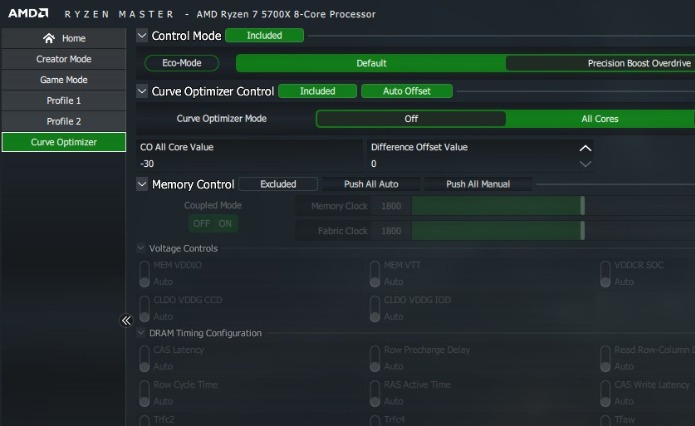Click Push All Auto
This screenshot has height=426, width=695.
click(371, 184)
